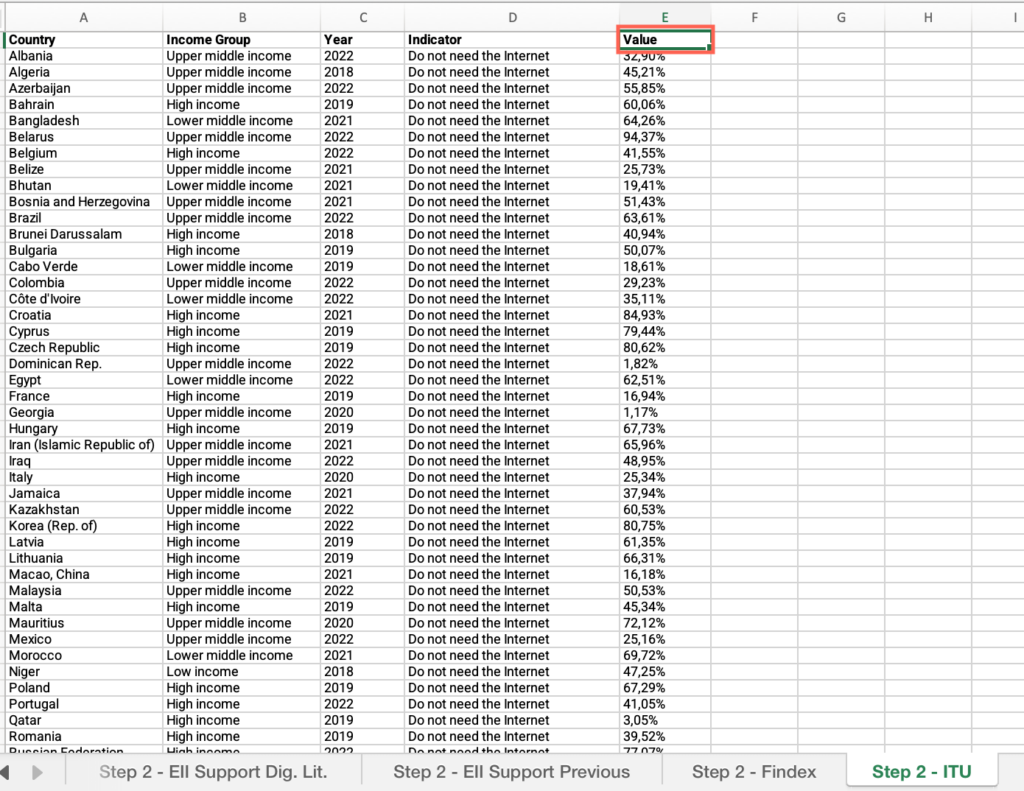Select column D header
This screenshot has height=791, width=1024.
(x=512, y=18)
